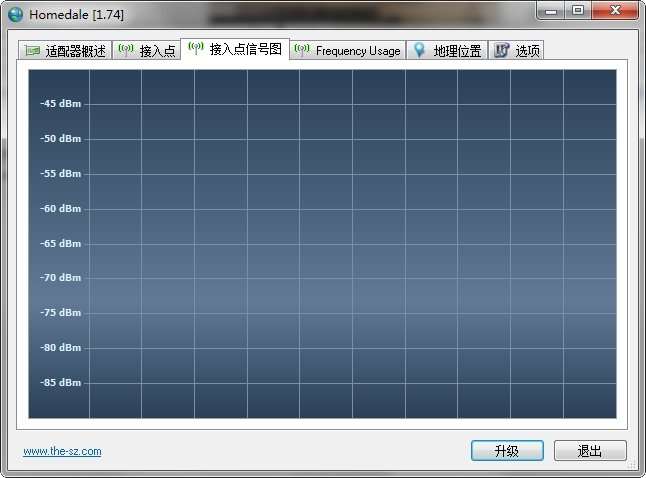Open the www.the-sz.com link
This screenshot has width=646, height=478.
pos(62,451)
